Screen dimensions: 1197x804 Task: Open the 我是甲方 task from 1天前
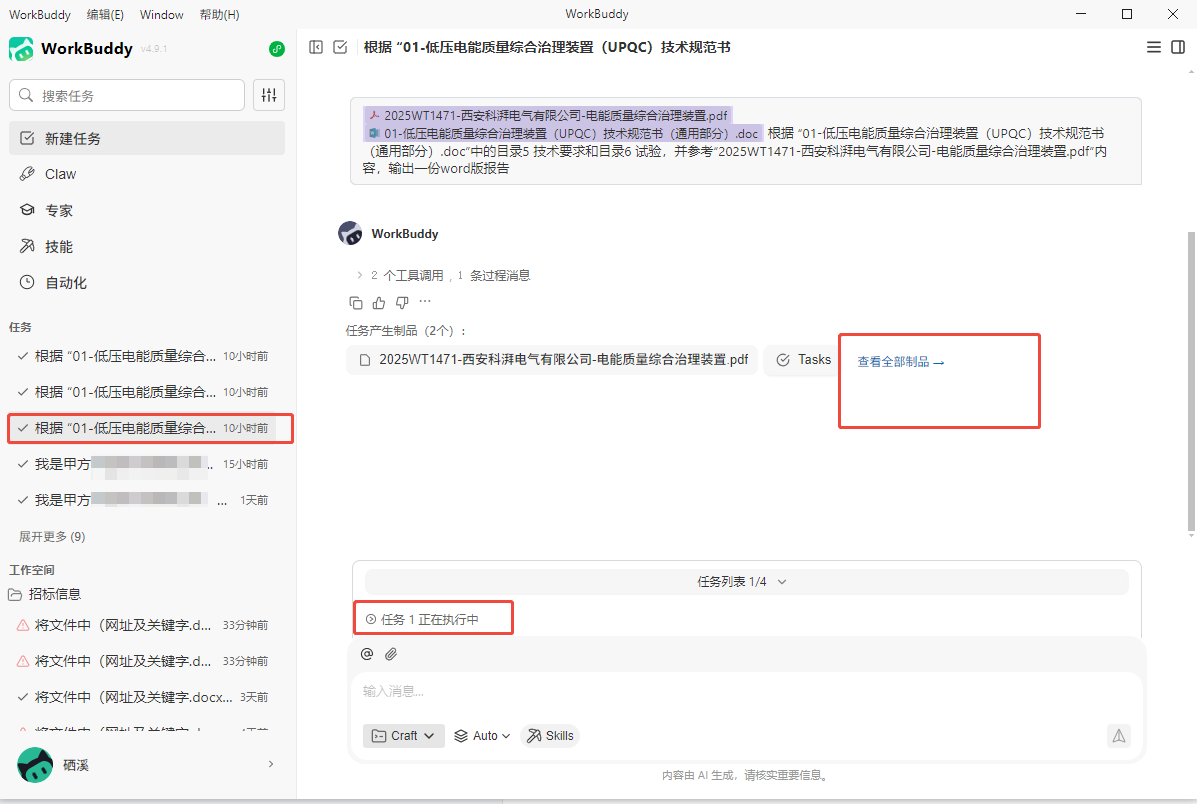point(147,500)
